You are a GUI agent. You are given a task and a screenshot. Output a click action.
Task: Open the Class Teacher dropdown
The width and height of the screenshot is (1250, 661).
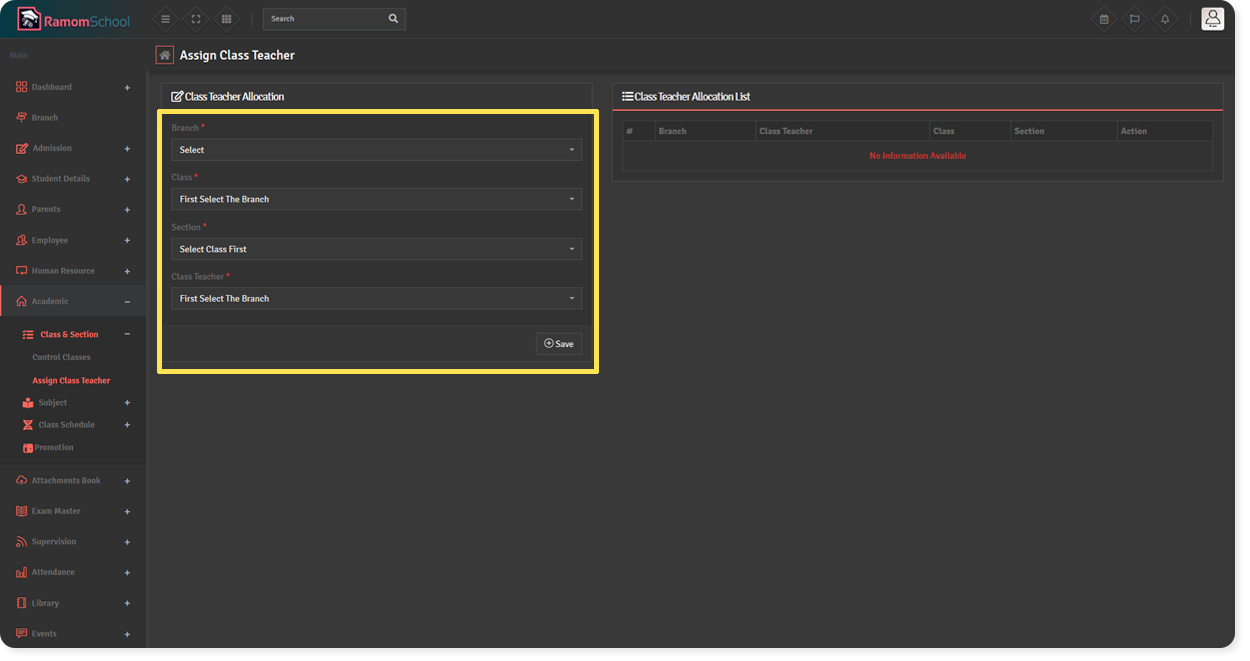(x=376, y=298)
